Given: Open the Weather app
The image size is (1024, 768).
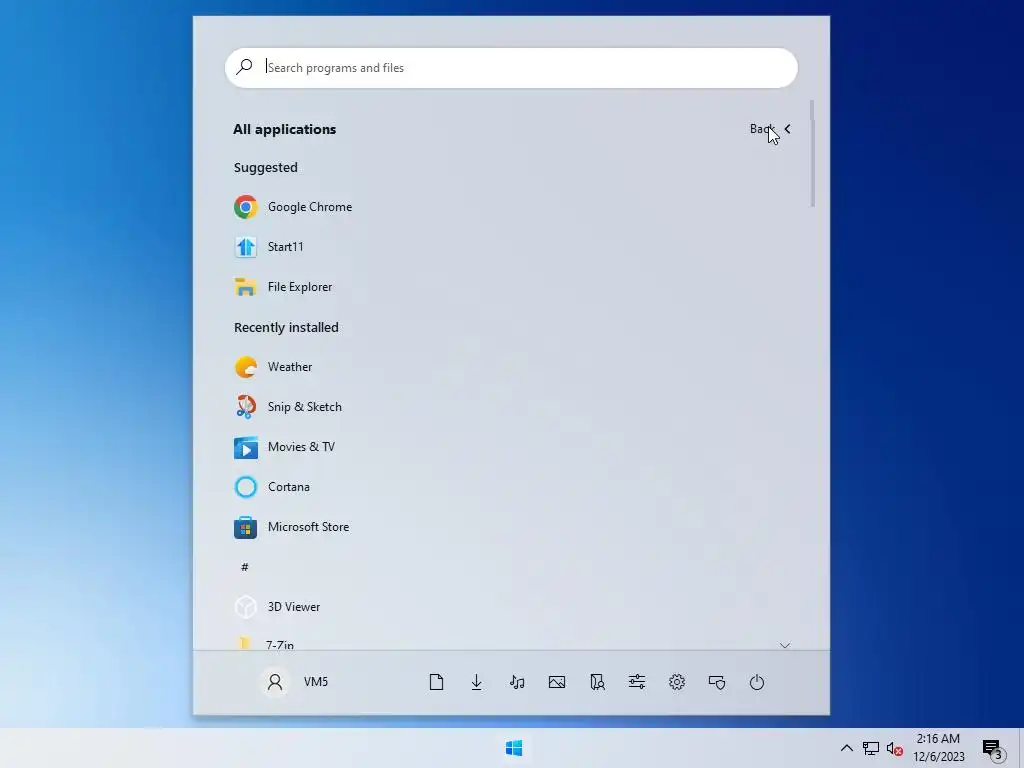Looking at the screenshot, I should click(x=274, y=367).
